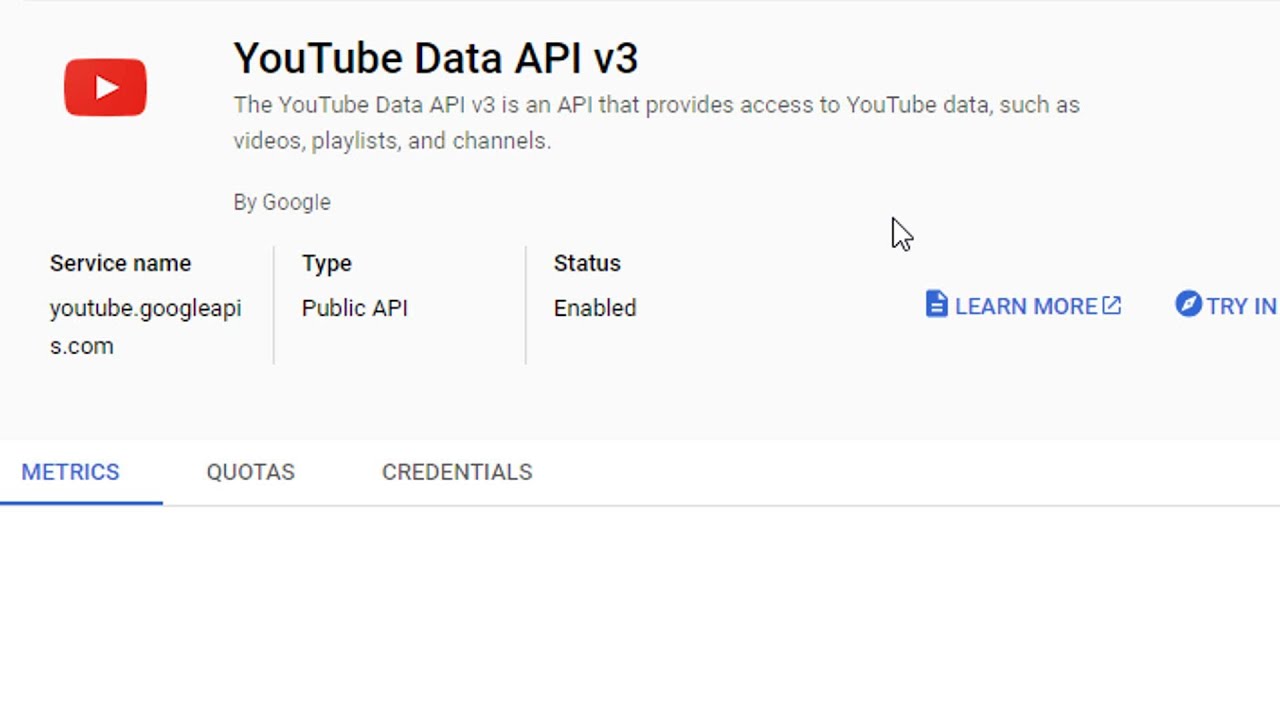The height and width of the screenshot is (720, 1280).
Task: Click the Public API type value
Action: 354,308
